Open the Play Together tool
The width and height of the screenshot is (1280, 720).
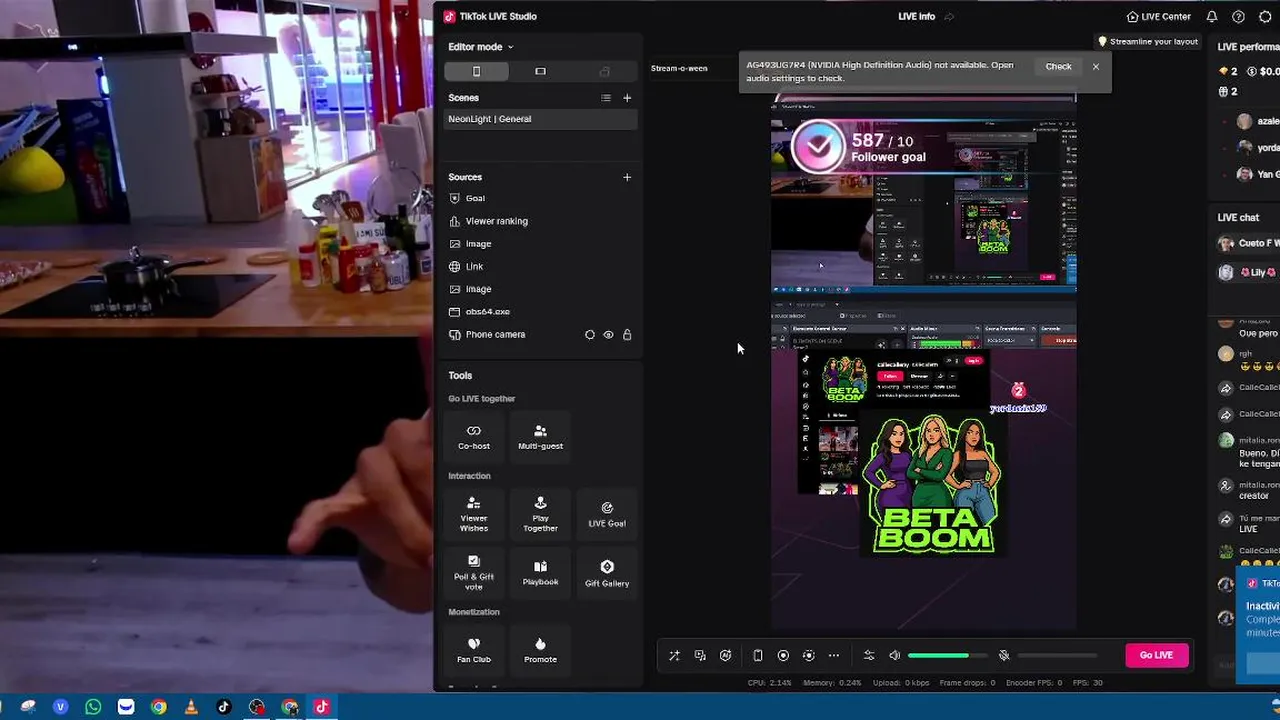(540, 514)
